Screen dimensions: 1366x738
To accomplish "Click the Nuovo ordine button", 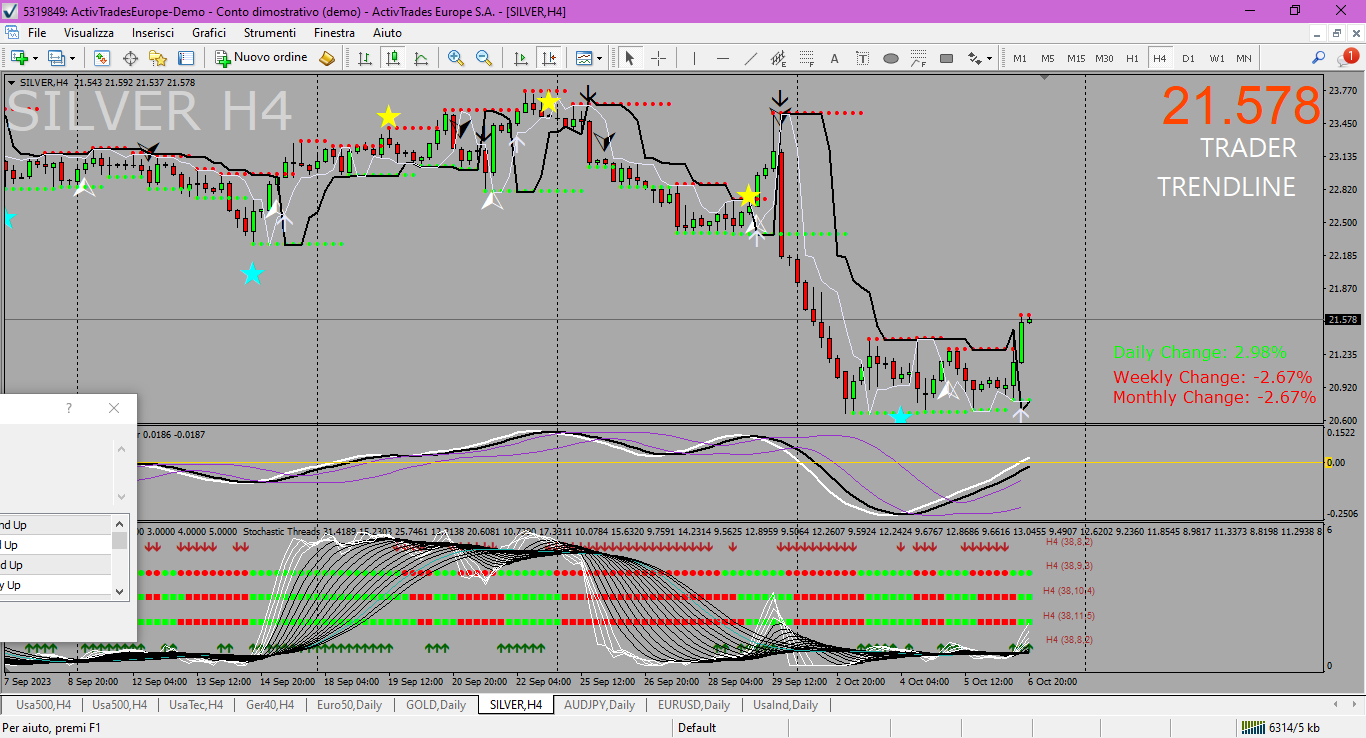I will point(261,58).
